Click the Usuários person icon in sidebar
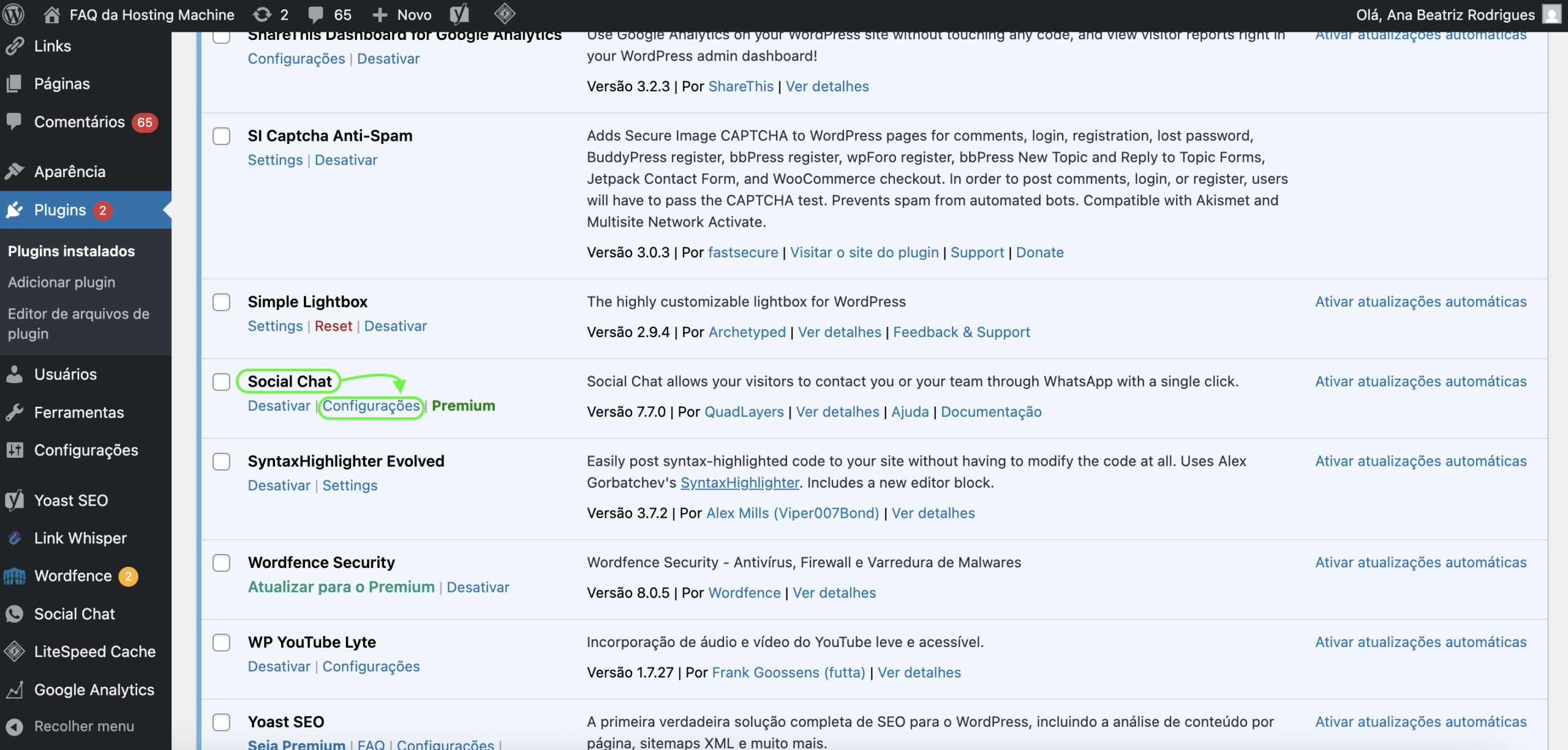Image resolution: width=1568 pixels, height=750 pixels. 15,374
